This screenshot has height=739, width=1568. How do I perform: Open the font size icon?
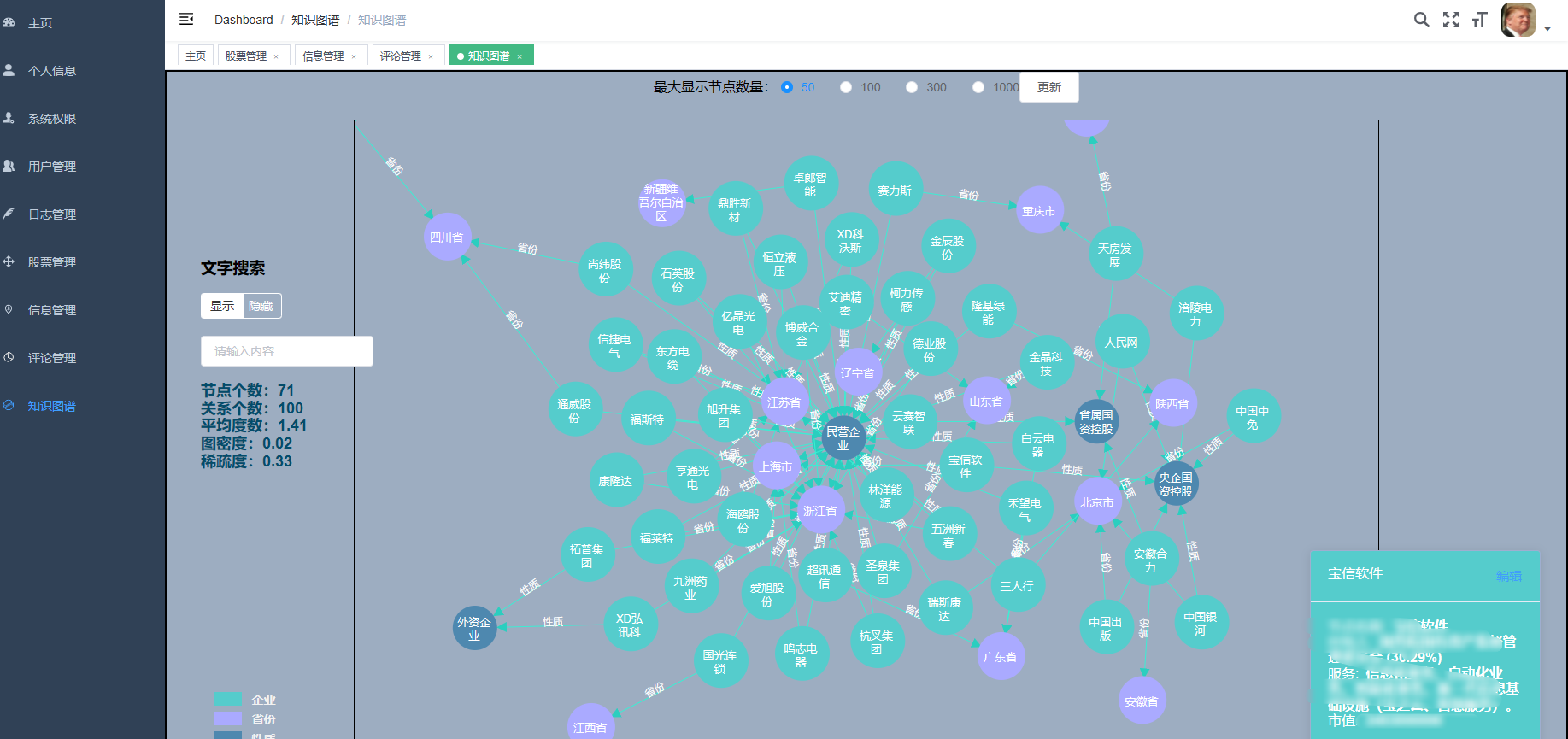[1480, 20]
